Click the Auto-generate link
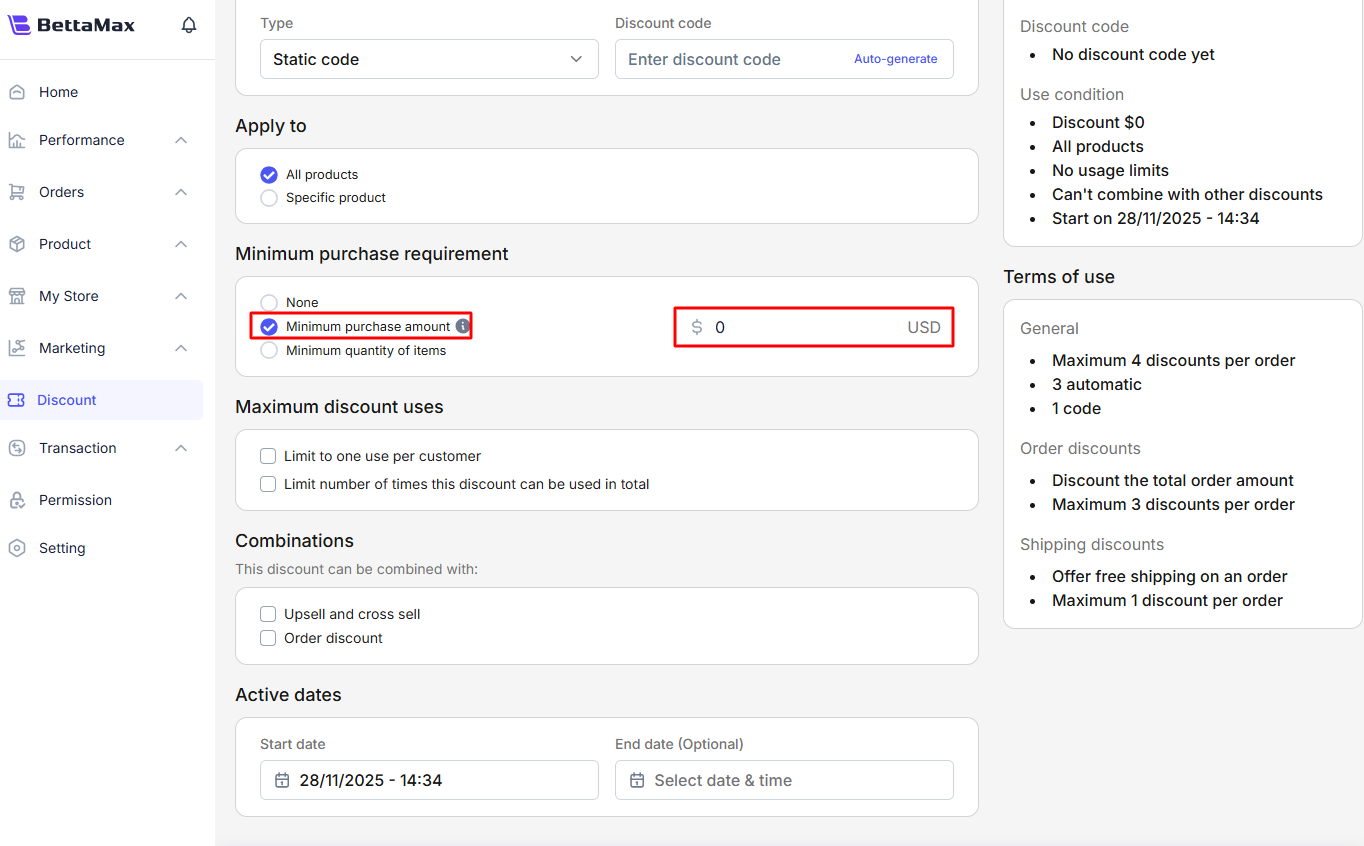 pyautogui.click(x=895, y=59)
